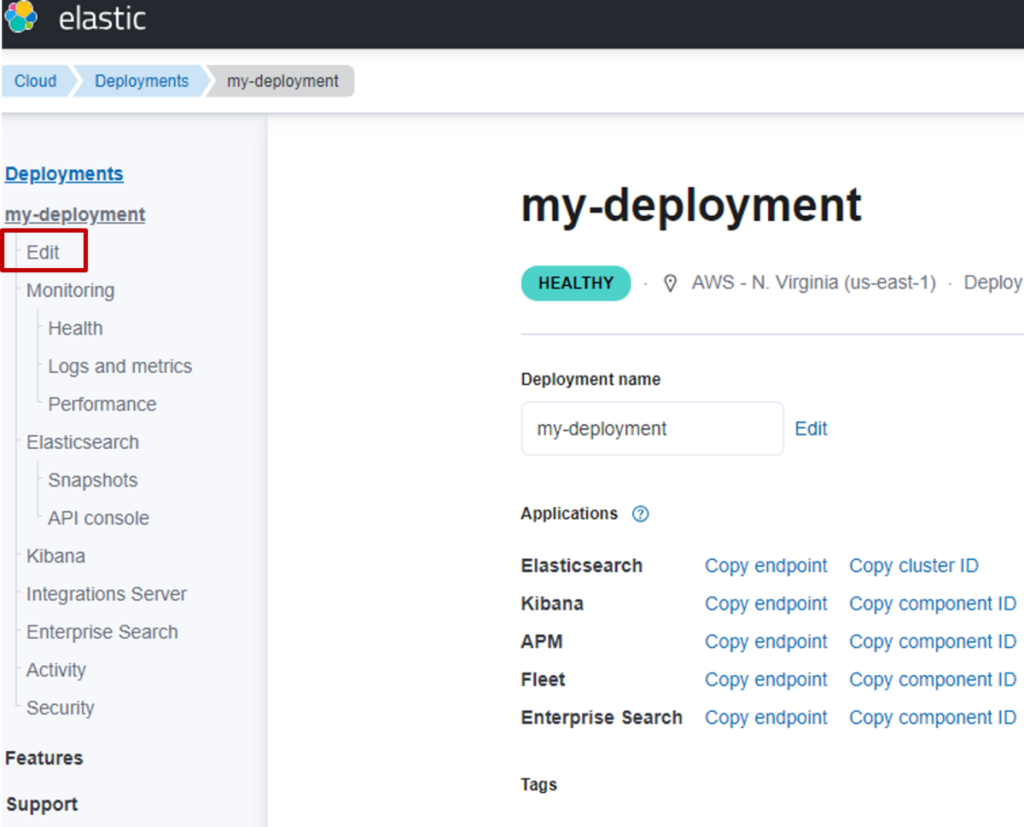Open Logs and metrics page
This screenshot has width=1024, height=827.
(x=120, y=367)
